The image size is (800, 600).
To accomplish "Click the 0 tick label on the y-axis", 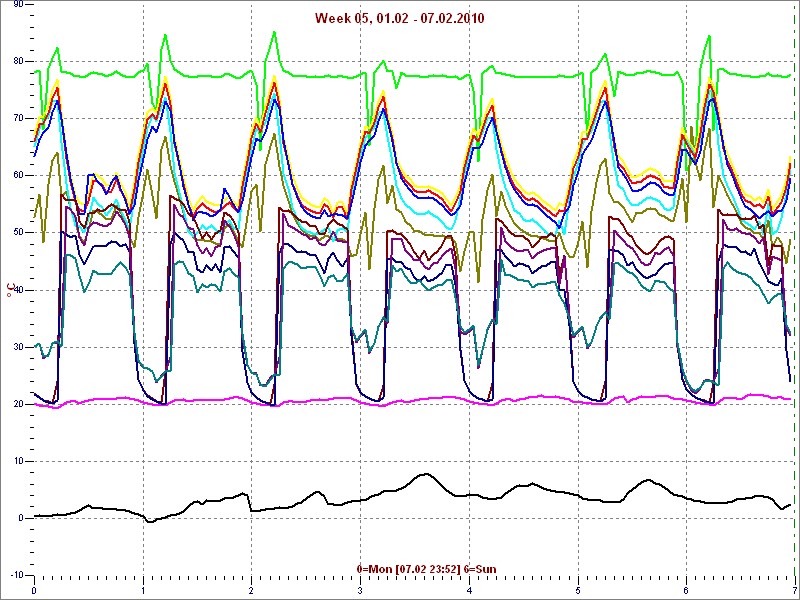I will tap(20, 519).
